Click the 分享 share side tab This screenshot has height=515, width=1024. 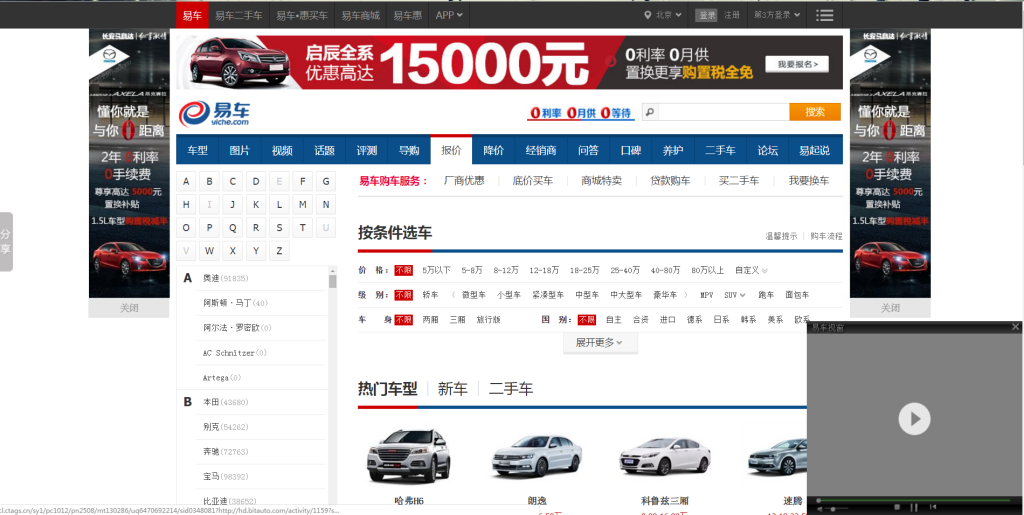[6, 242]
